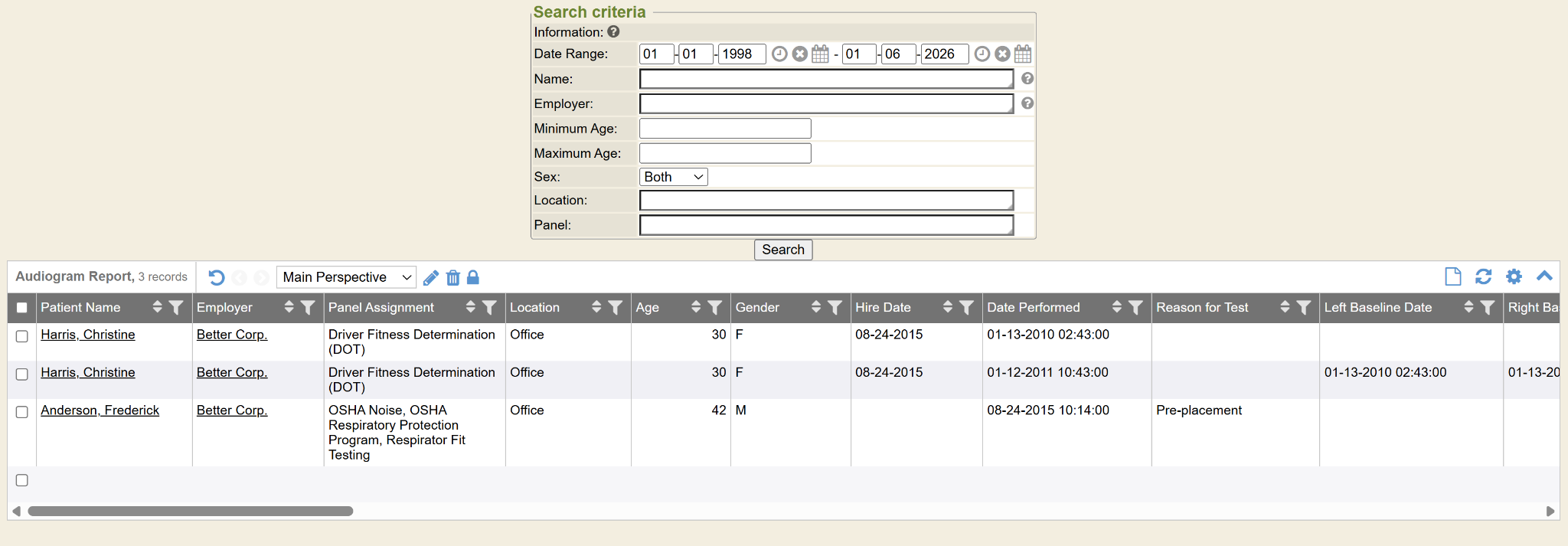Click the undo icon beside Audiogram Report

217,277
